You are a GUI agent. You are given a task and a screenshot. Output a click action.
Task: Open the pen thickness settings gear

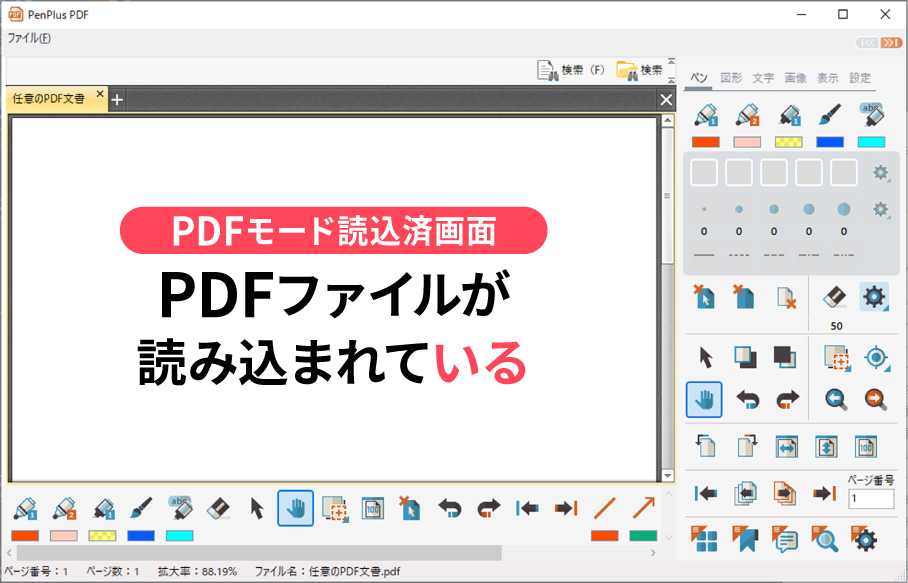880,209
